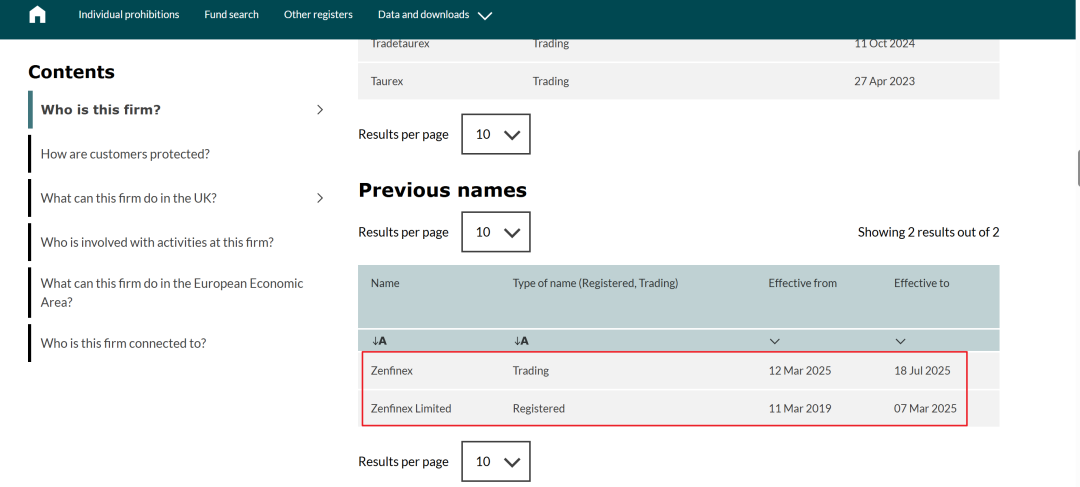The height and width of the screenshot is (487, 1080).
Task: Sort by Type of name column arrow
Action: tap(521, 341)
